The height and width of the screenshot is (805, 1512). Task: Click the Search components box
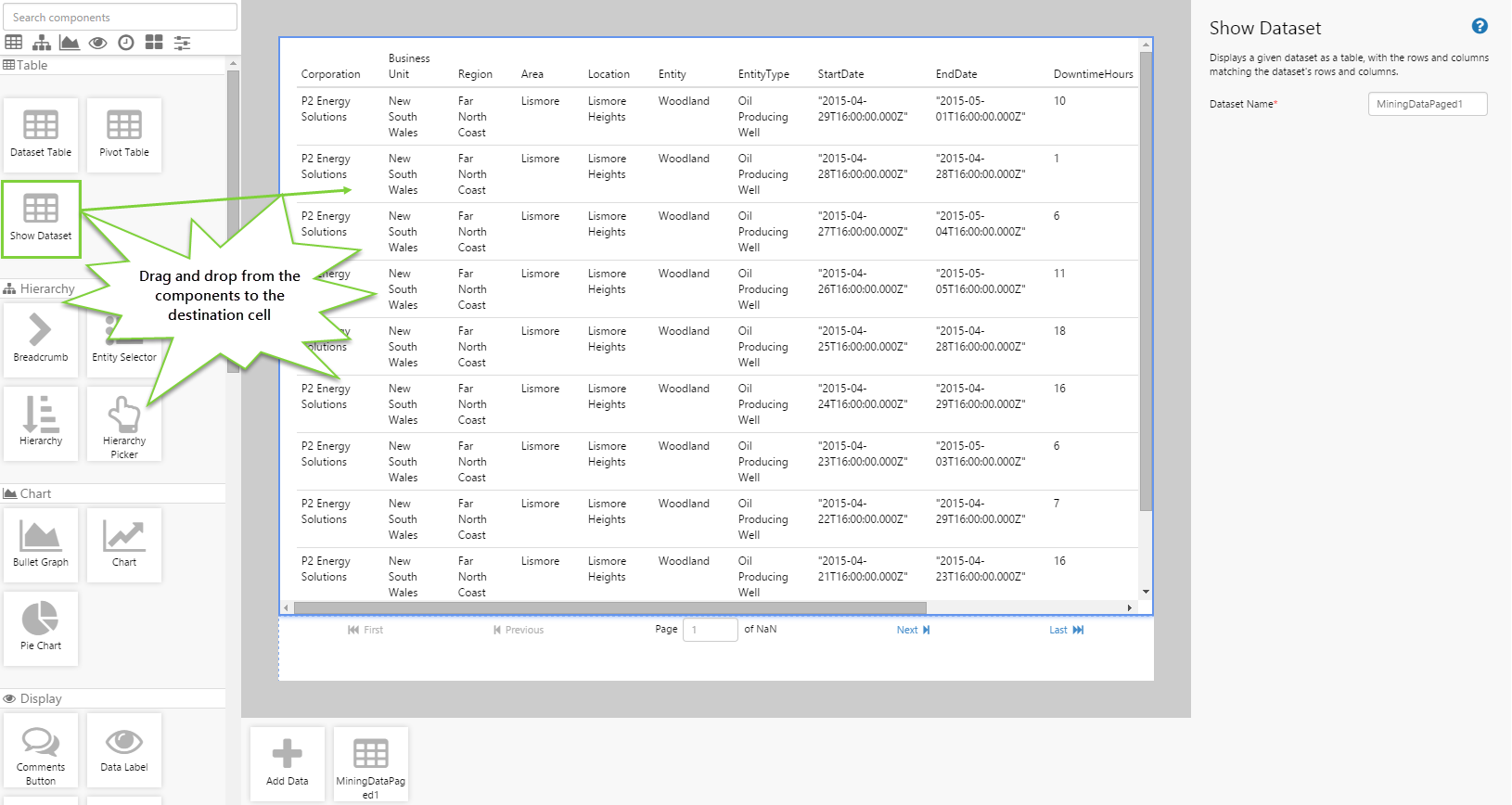pyautogui.click(x=120, y=17)
